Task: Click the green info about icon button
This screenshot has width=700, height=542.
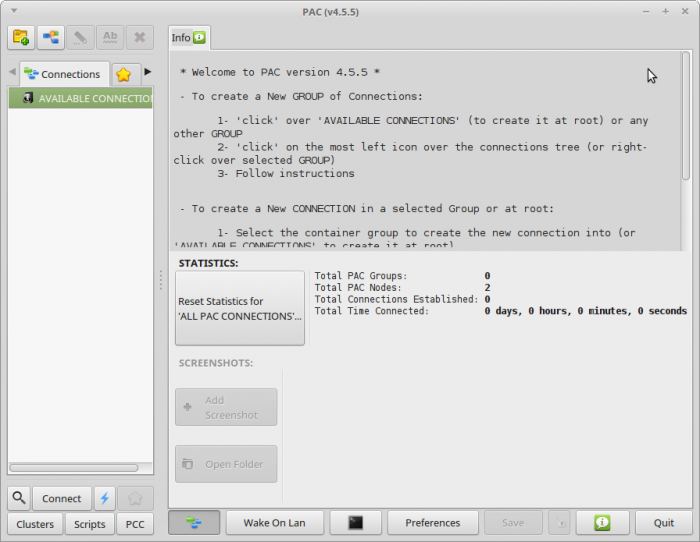Action: click(x=602, y=523)
